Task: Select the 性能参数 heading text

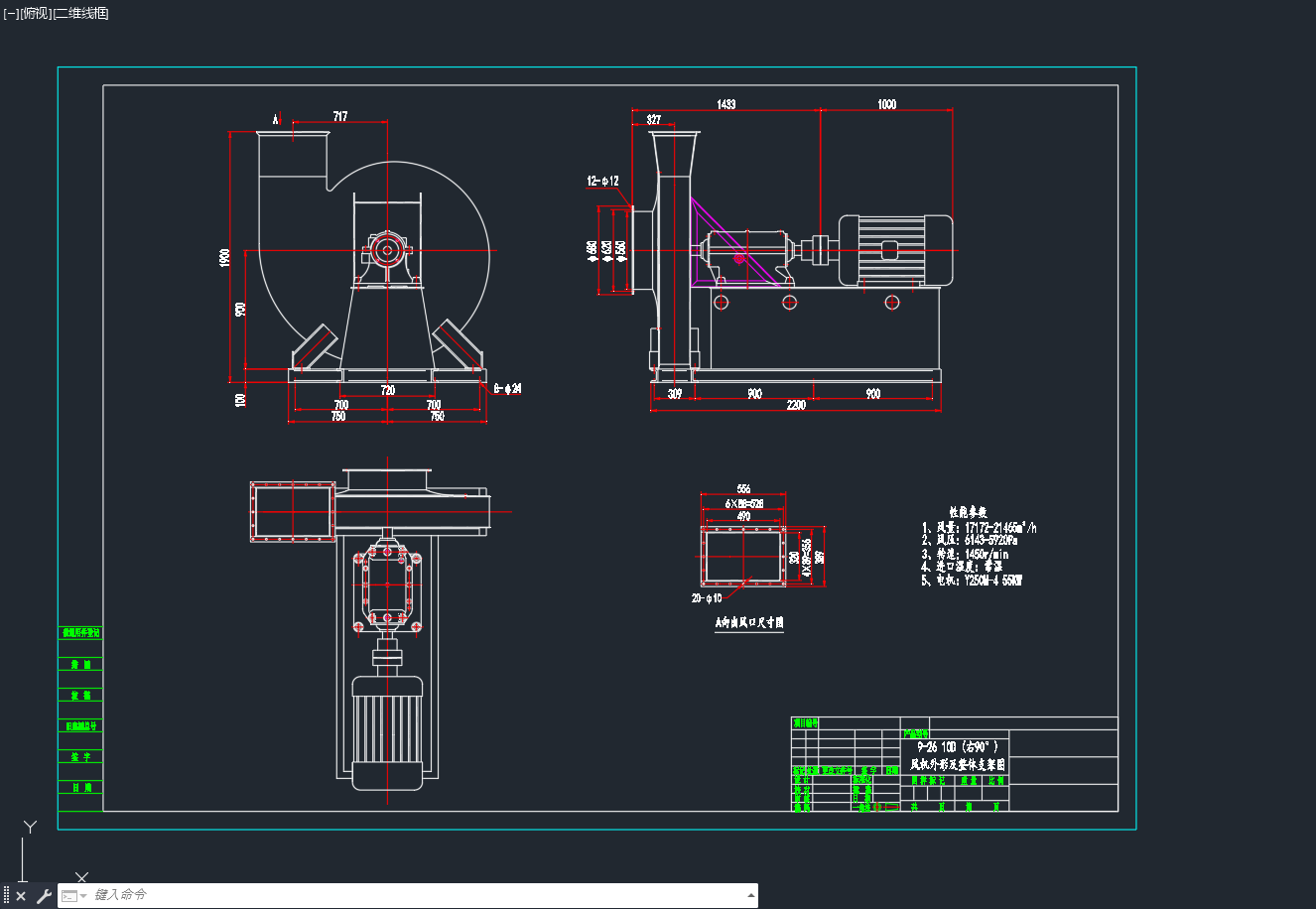Action: (x=968, y=512)
